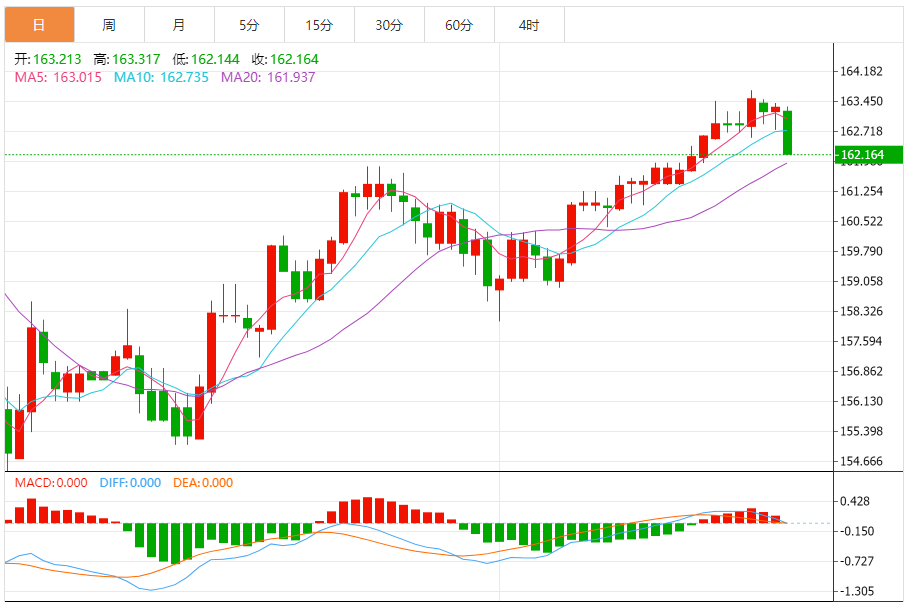The height and width of the screenshot is (602, 911).
Task: Click the DIFF value label
Action: pos(130,483)
